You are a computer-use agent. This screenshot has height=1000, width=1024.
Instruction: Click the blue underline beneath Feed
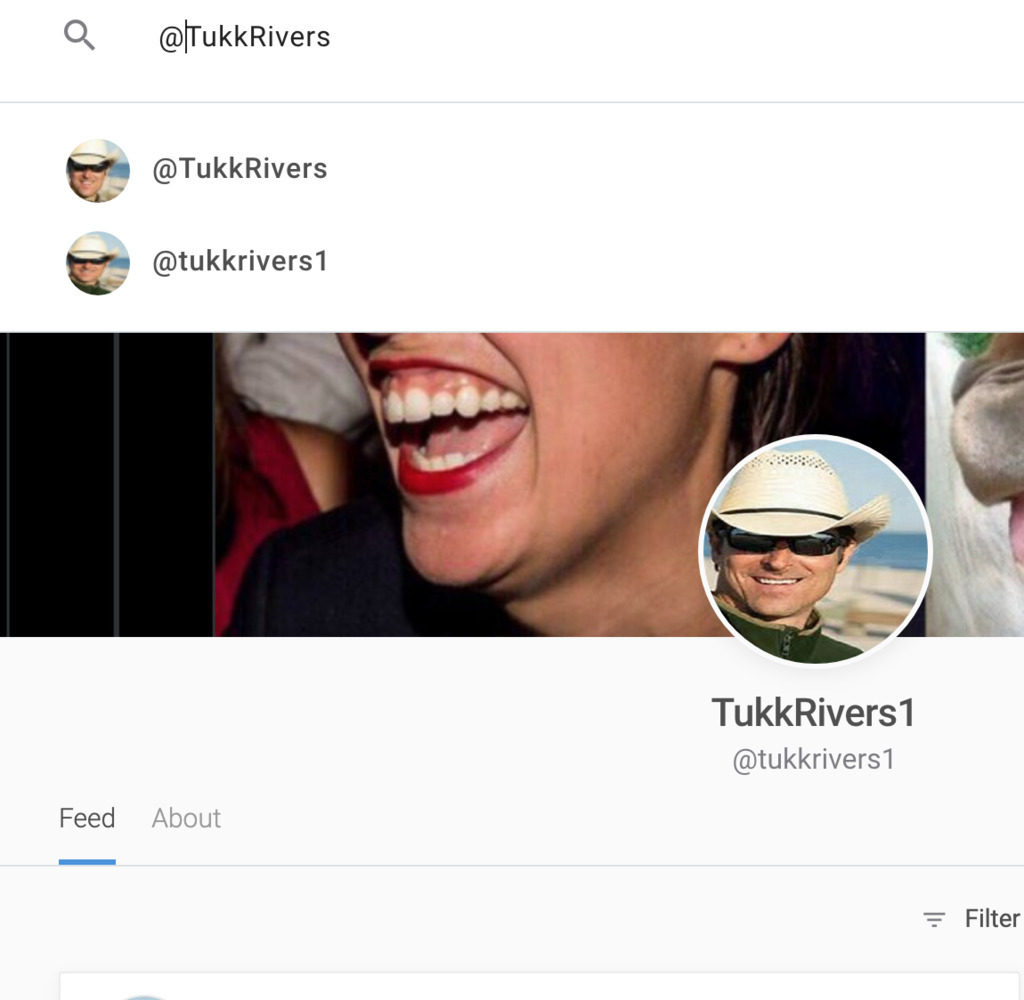[x=87, y=861]
